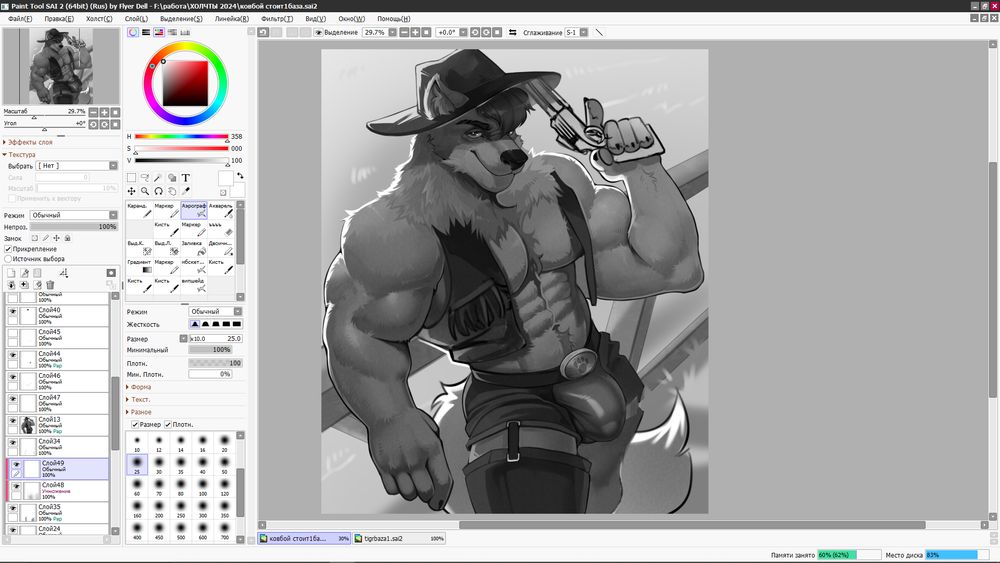Toggle the Размер pressure checkbox
Viewport: 1000px width, 563px height.
135,424
